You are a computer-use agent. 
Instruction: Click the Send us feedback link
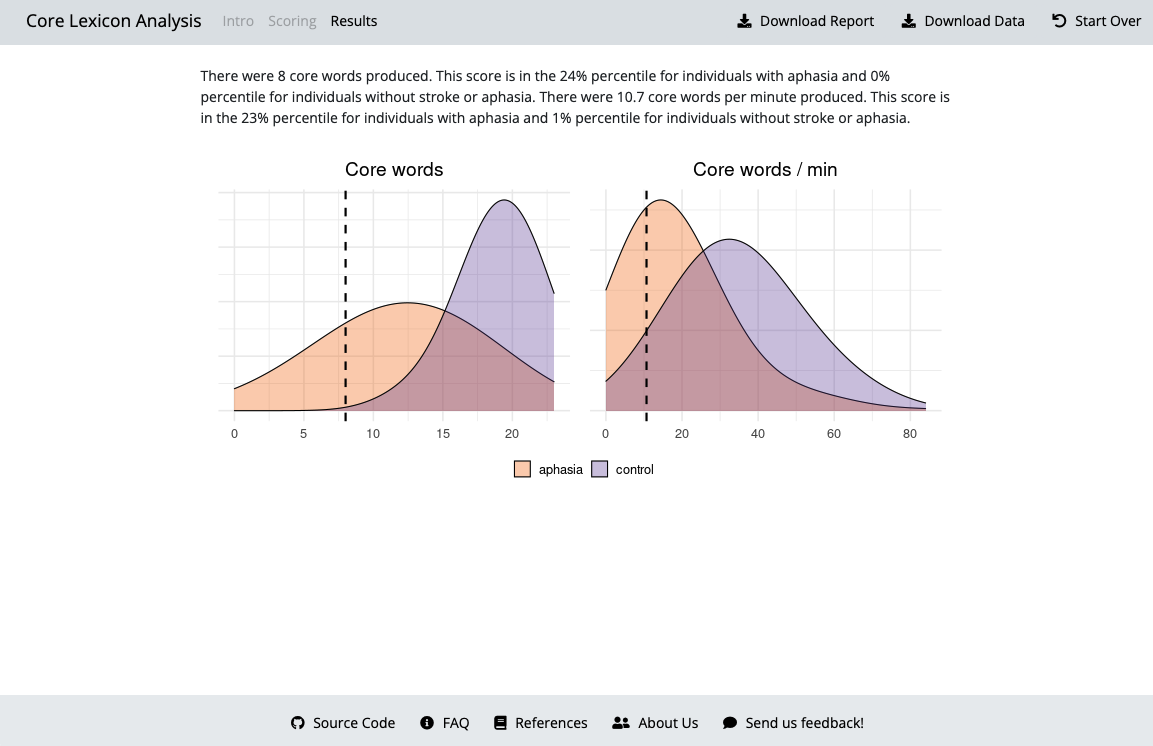(x=804, y=723)
